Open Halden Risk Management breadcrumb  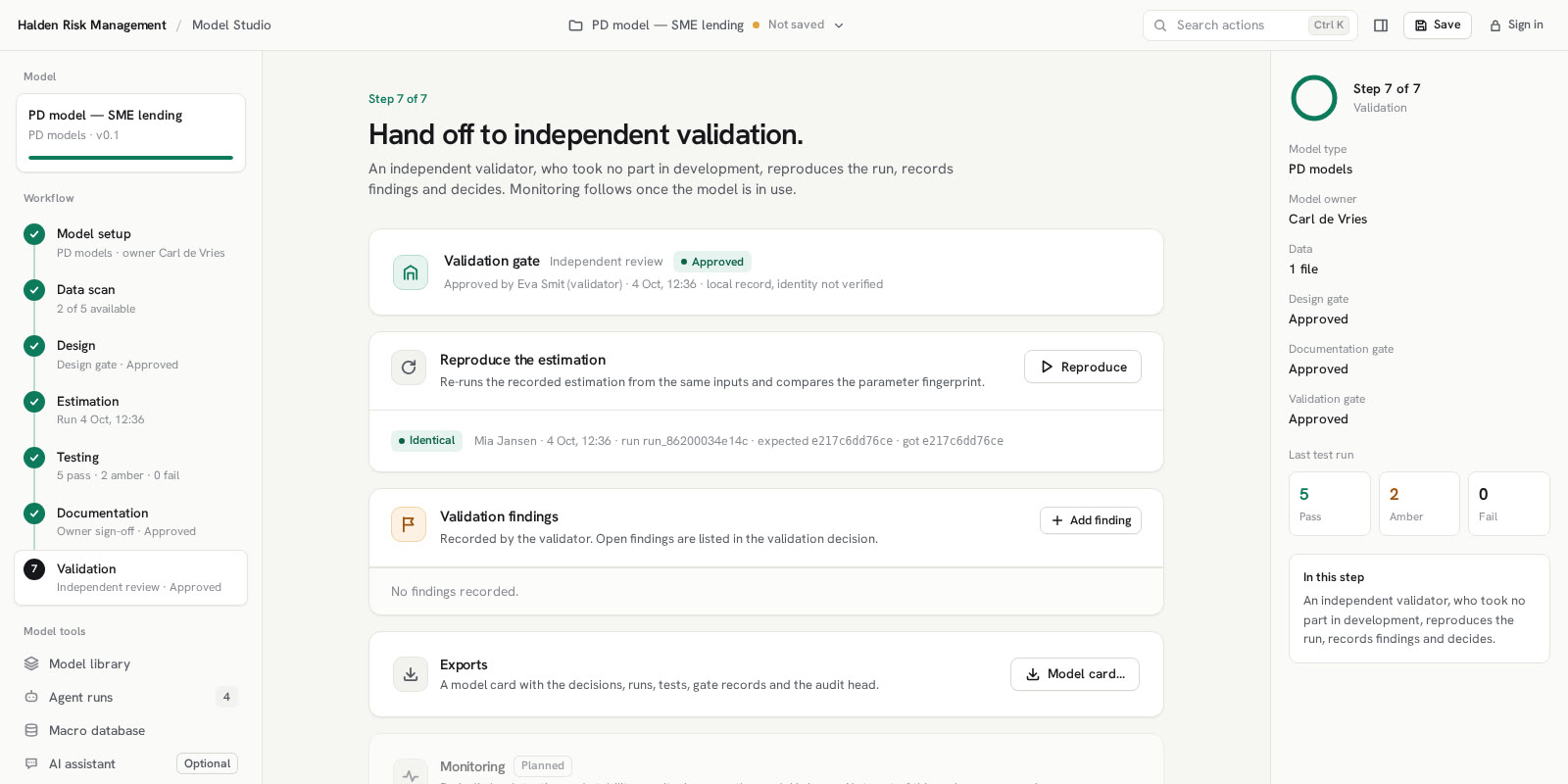coord(92,25)
